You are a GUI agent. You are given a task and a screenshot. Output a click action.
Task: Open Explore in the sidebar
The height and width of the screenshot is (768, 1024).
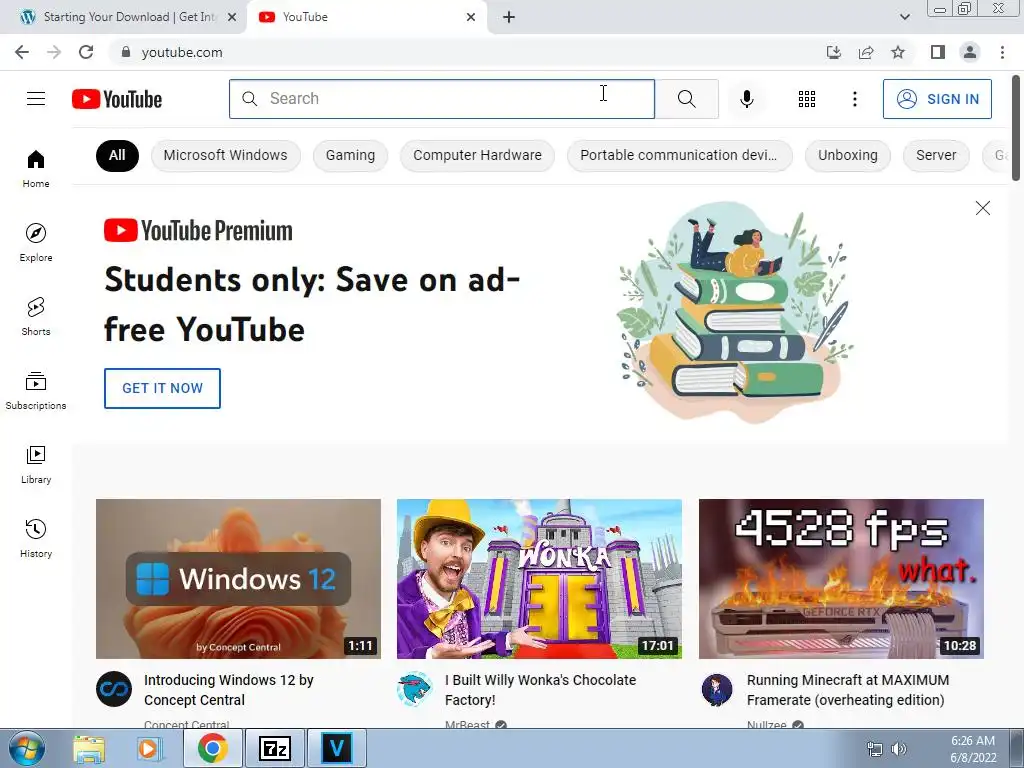[36, 242]
